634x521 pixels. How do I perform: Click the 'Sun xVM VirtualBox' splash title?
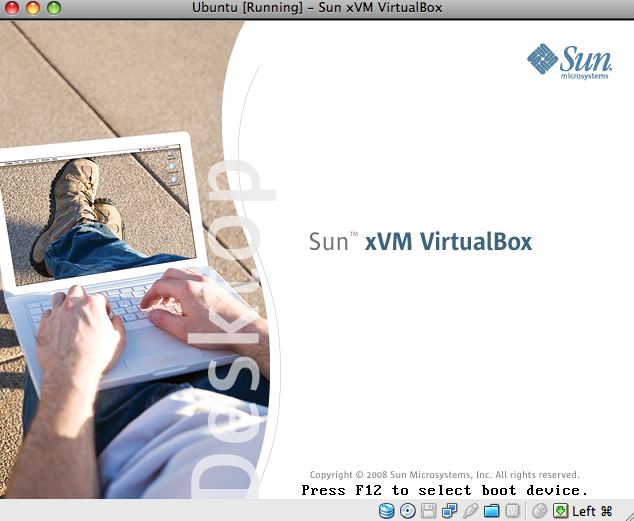tap(421, 242)
